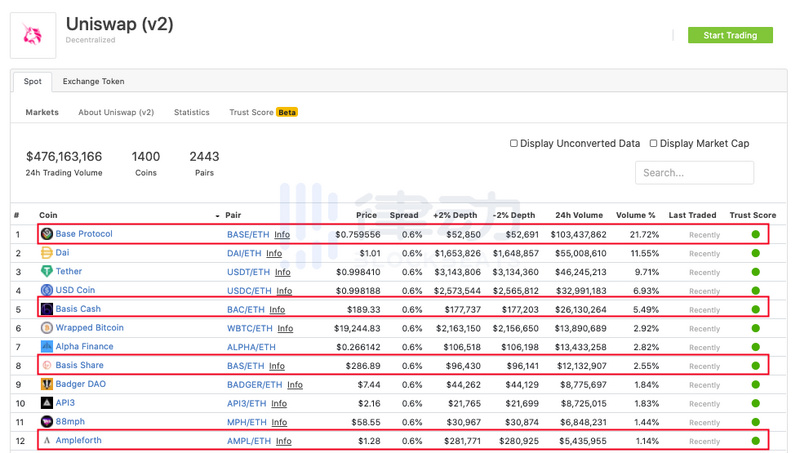Click the Wrapped Bitcoin coin icon
The image size is (800, 453).
coord(47,328)
